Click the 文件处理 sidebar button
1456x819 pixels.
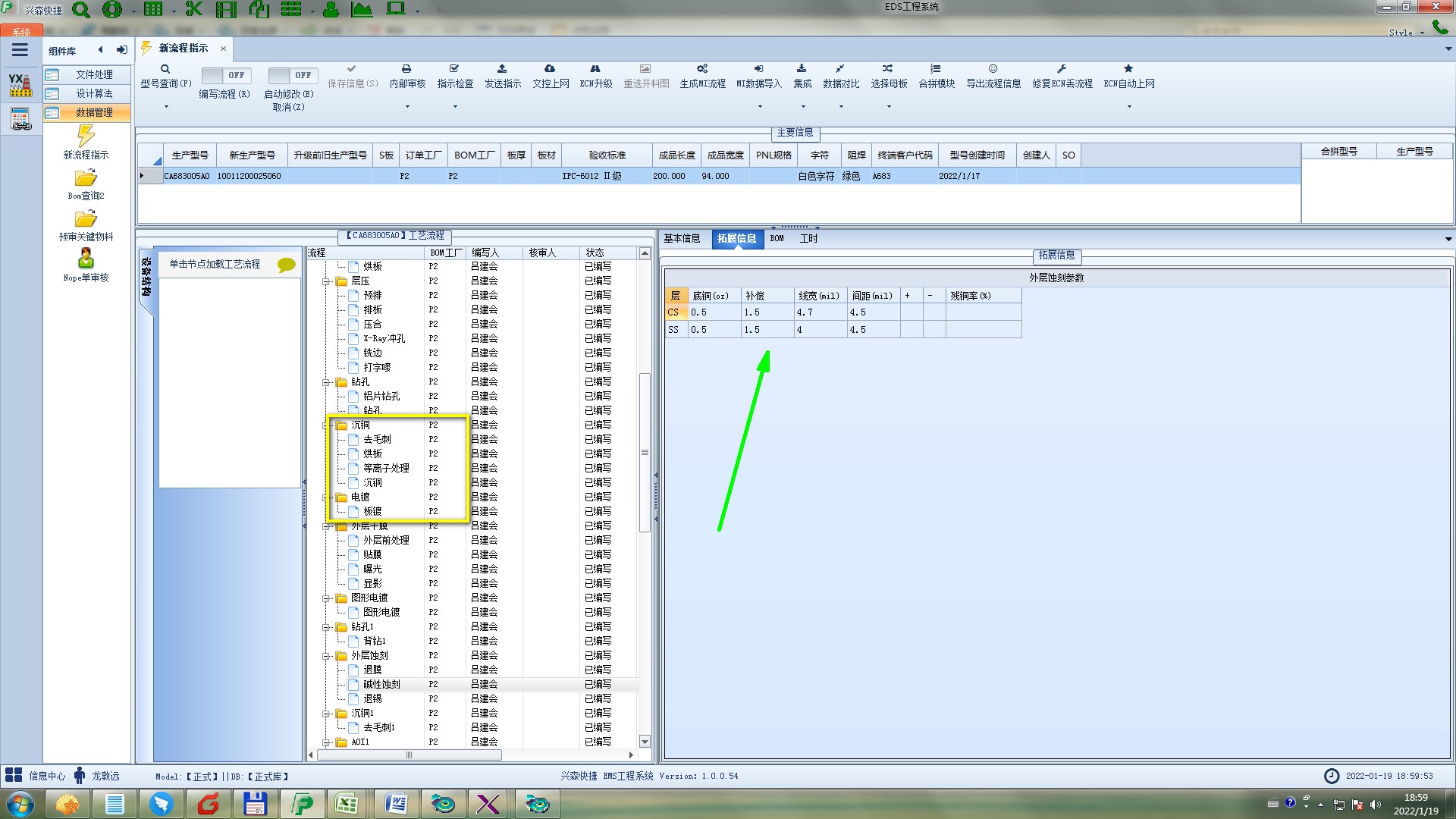93,74
